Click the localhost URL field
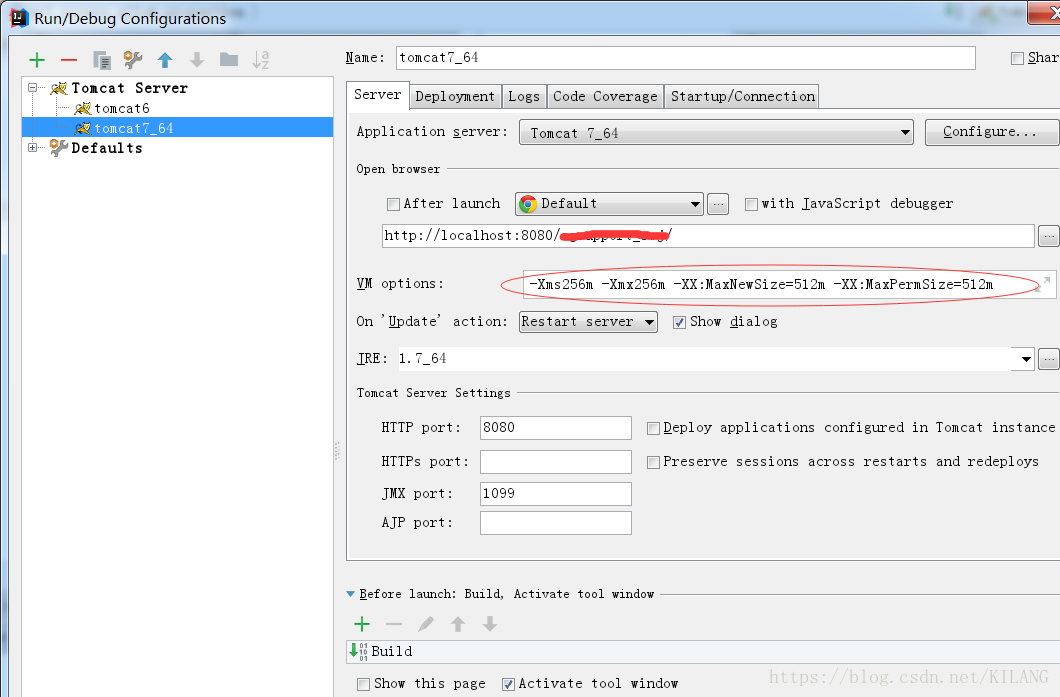1060x697 pixels. pos(708,236)
